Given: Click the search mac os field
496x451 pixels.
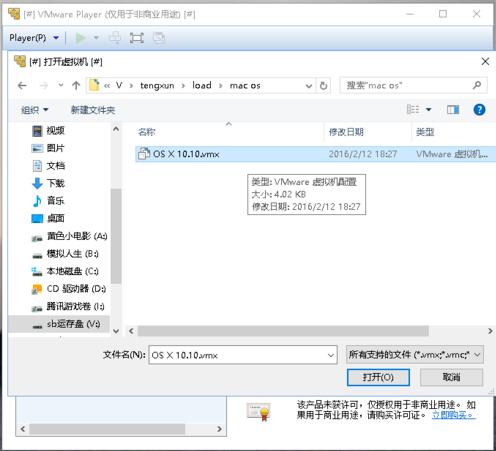Looking at the screenshot, I should (x=413, y=86).
